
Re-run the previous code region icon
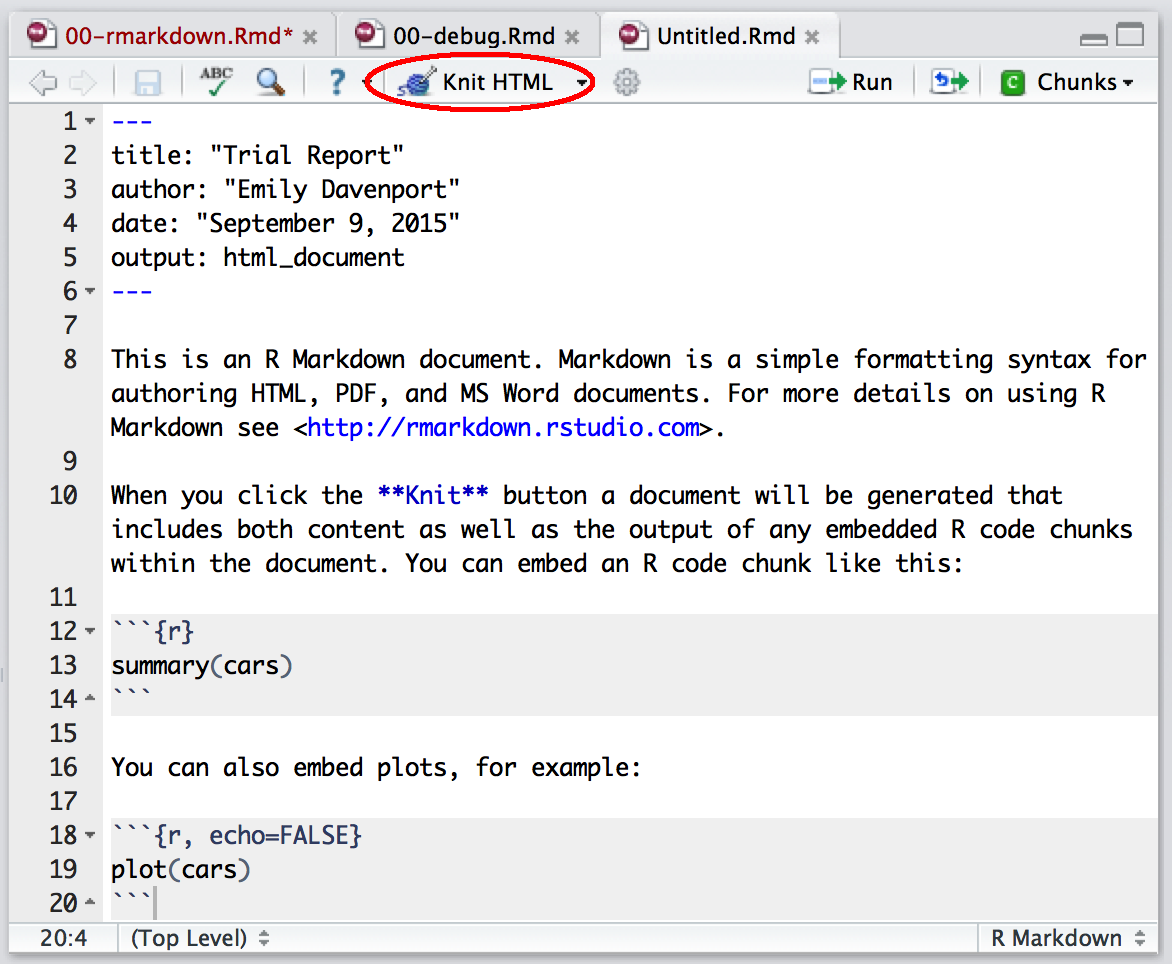[x=949, y=81]
